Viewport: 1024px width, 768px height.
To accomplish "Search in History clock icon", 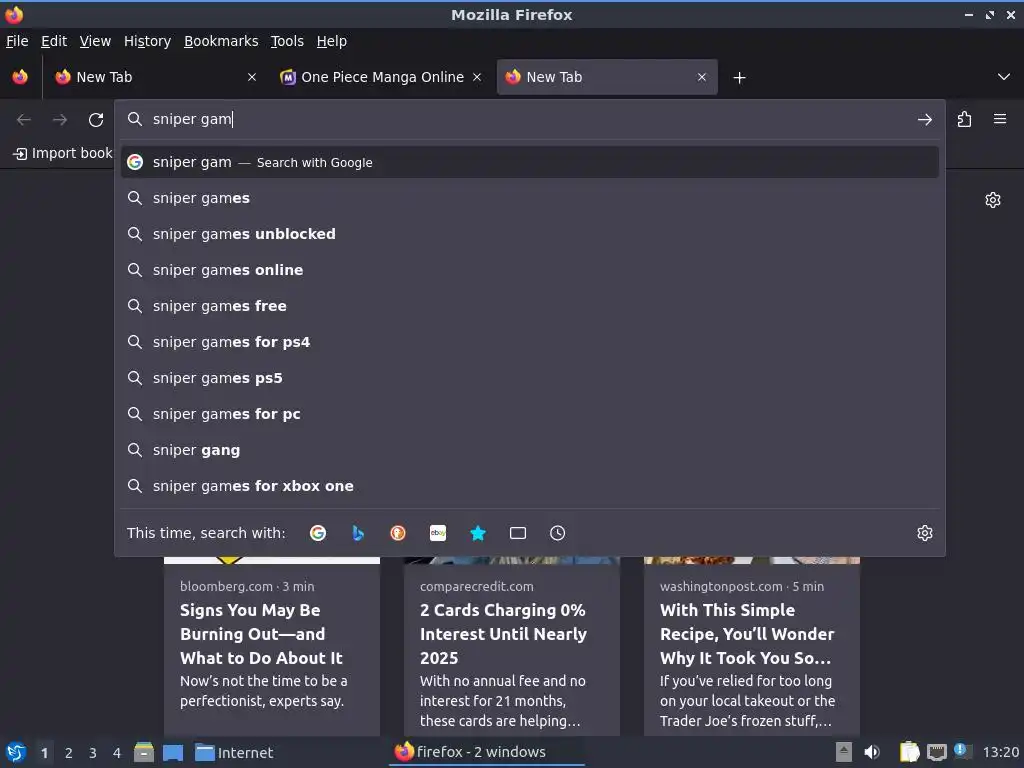I will pyautogui.click(x=558, y=533).
